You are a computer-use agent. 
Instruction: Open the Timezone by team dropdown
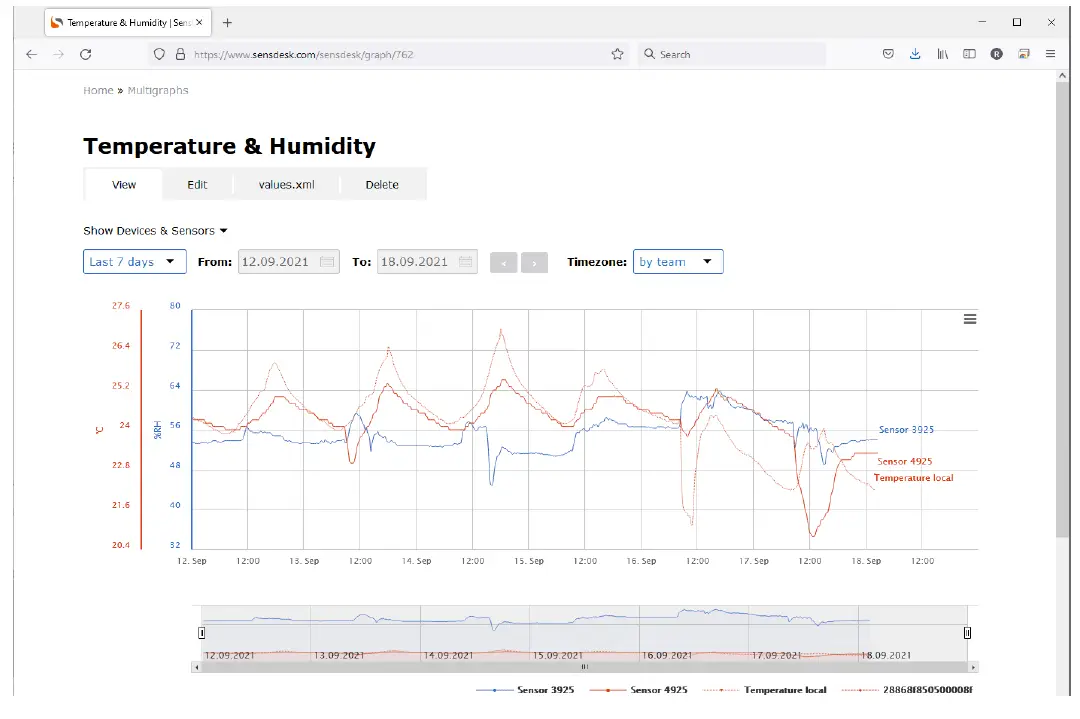pos(677,262)
